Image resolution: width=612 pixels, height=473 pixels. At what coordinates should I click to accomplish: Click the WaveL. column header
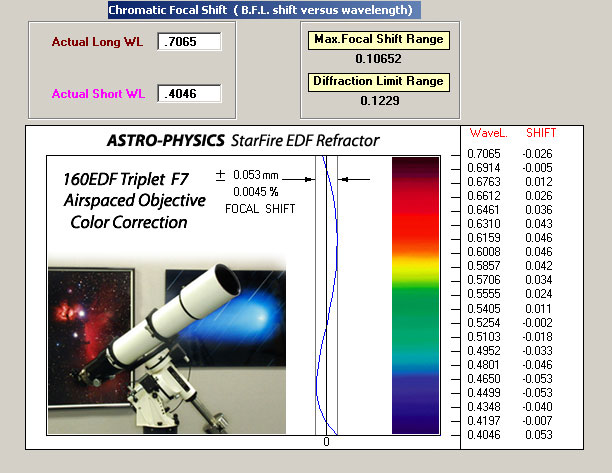[x=488, y=133]
